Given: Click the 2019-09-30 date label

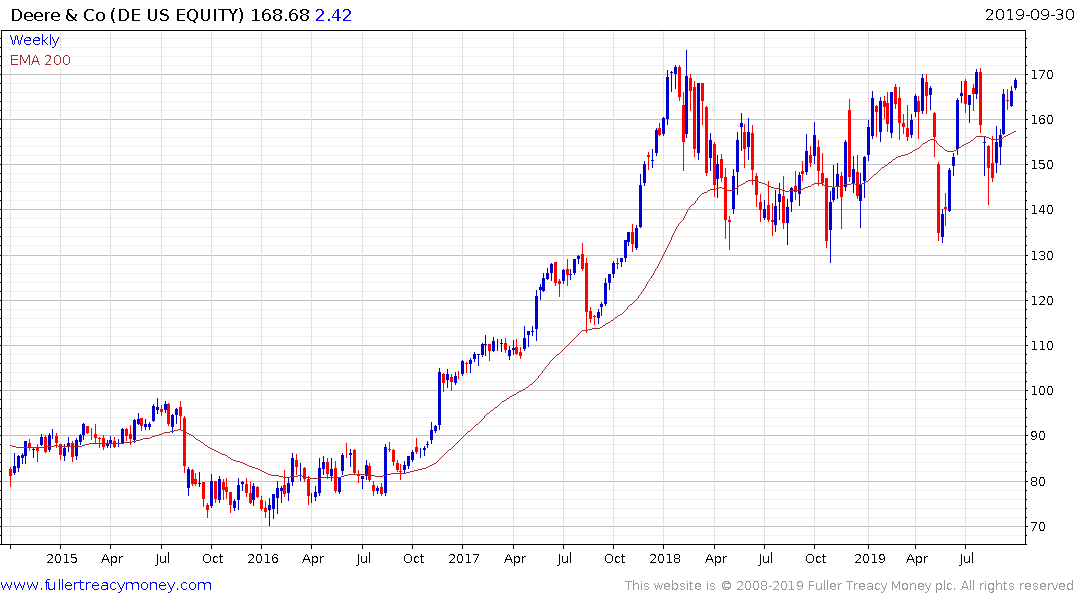Looking at the screenshot, I should 1029,15.
